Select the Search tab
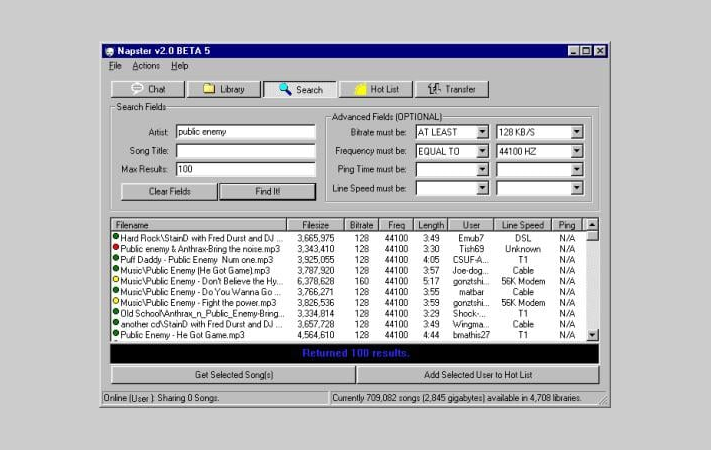Image resolution: width=711 pixels, height=450 pixels. click(300, 89)
